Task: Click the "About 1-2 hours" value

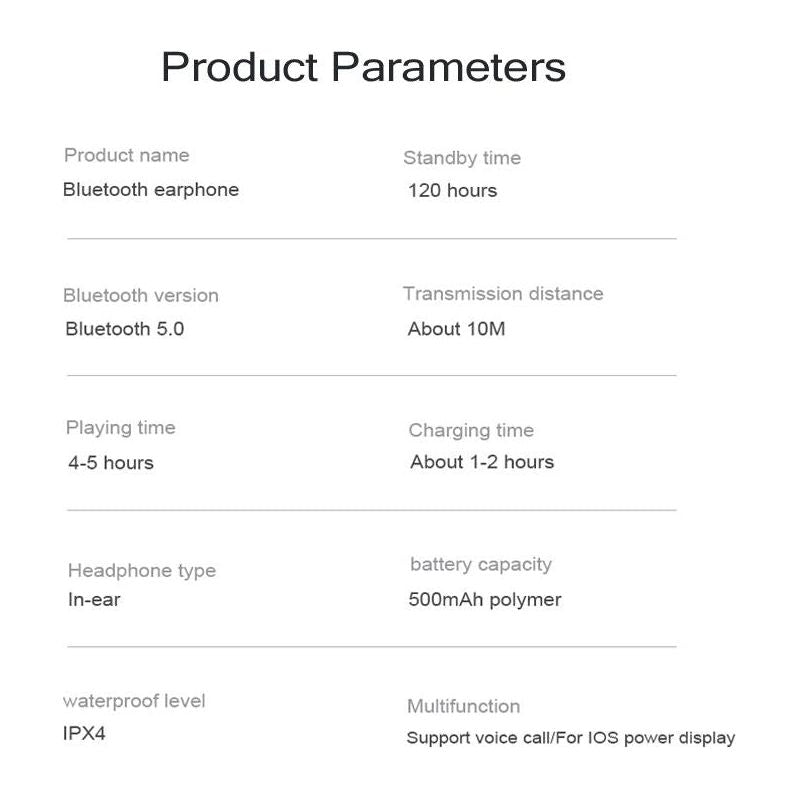Action: [482, 462]
